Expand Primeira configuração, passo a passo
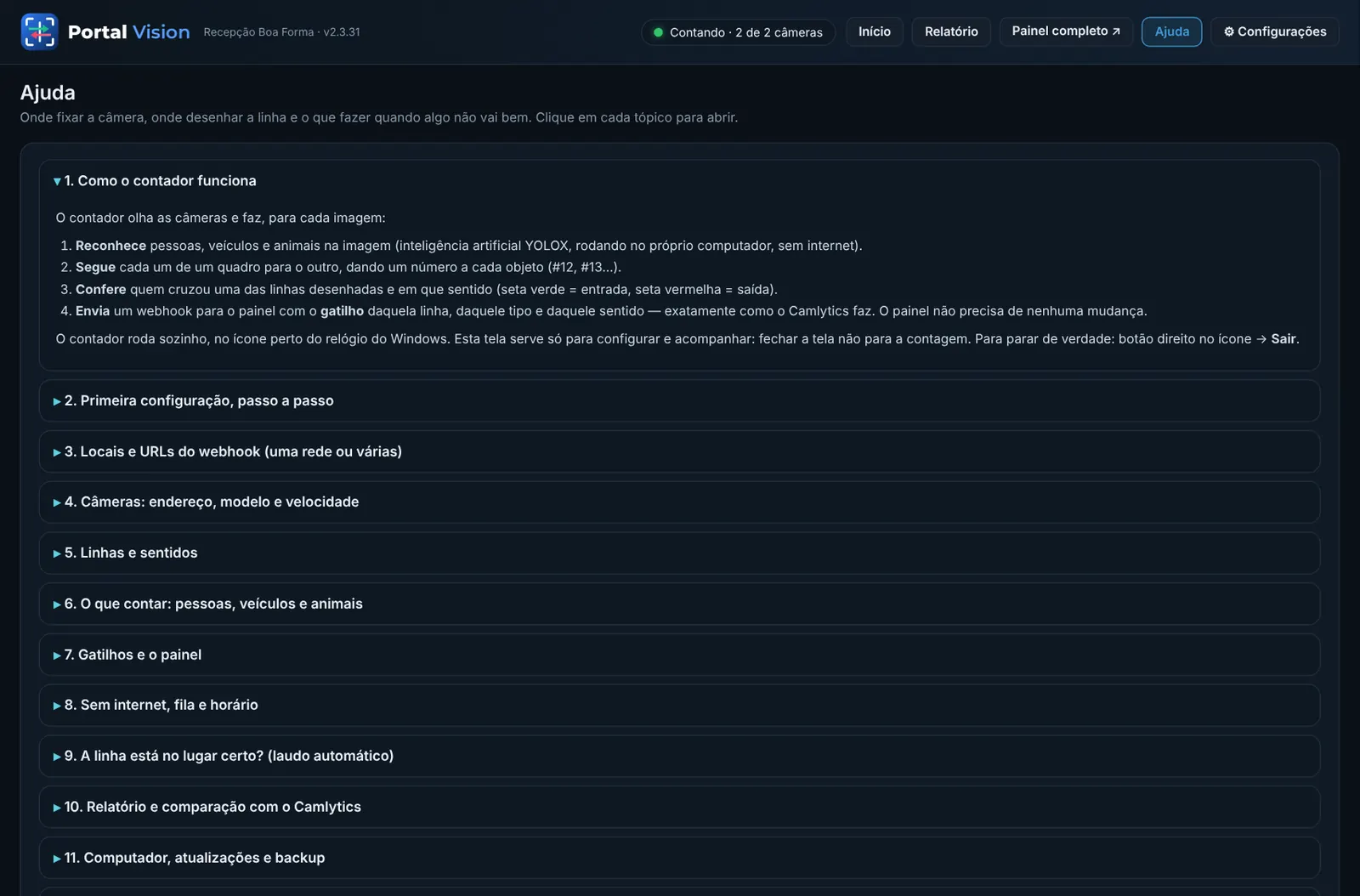The height and width of the screenshot is (896, 1360). pyautogui.click(x=679, y=400)
